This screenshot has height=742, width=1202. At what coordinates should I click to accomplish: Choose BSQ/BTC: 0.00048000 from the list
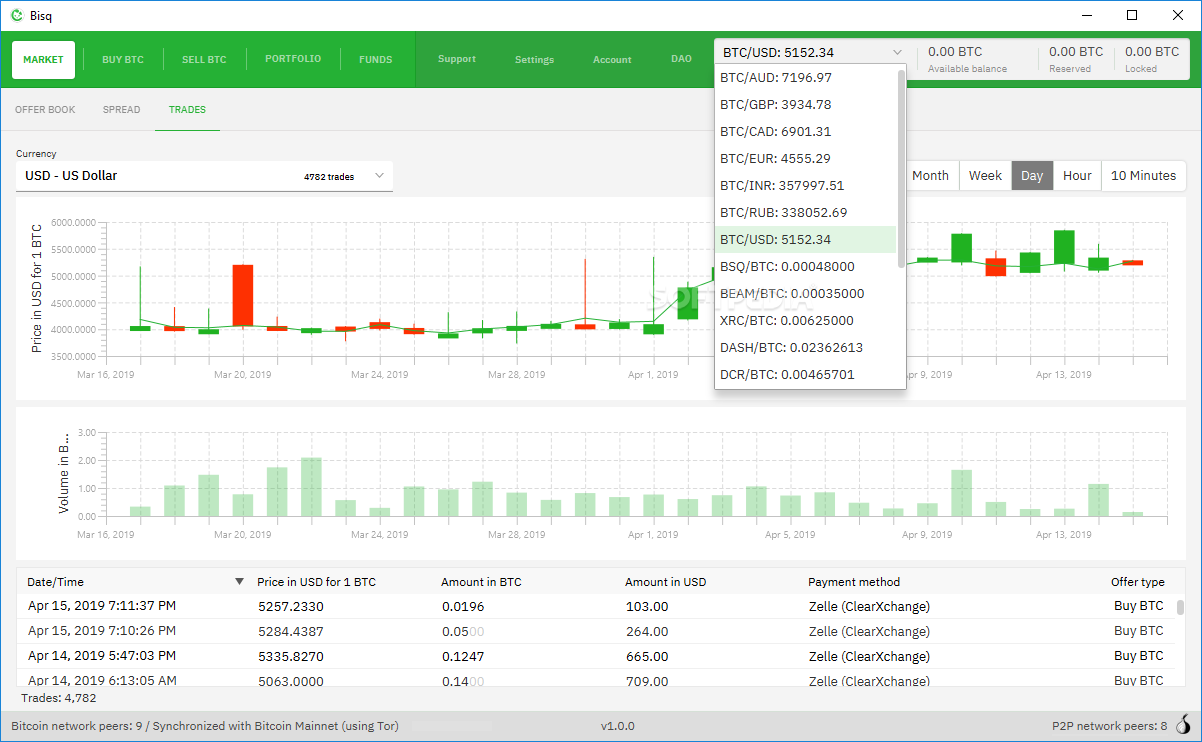pyautogui.click(x=806, y=266)
